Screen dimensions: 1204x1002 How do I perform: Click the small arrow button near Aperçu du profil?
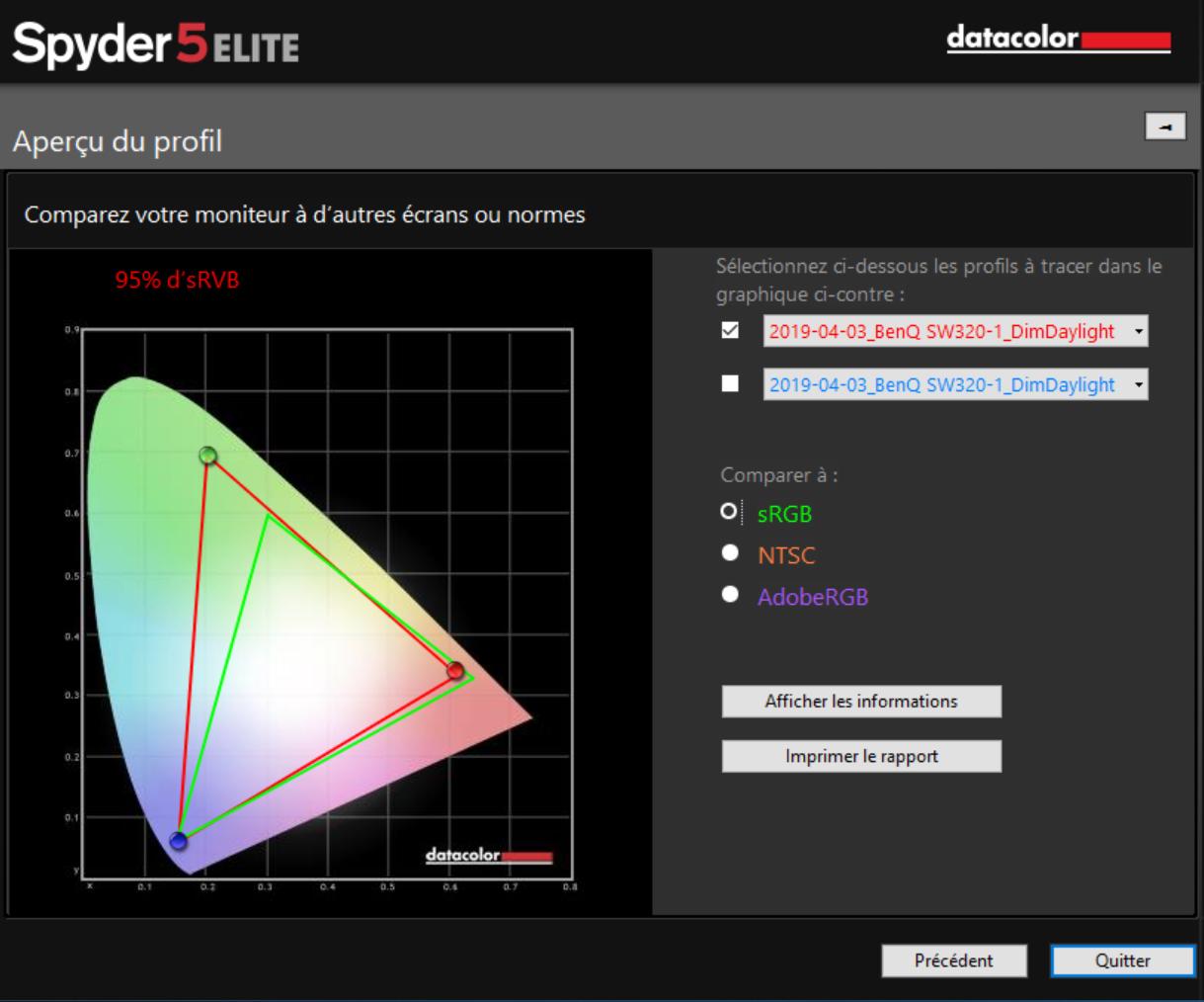[x=1164, y=126]
